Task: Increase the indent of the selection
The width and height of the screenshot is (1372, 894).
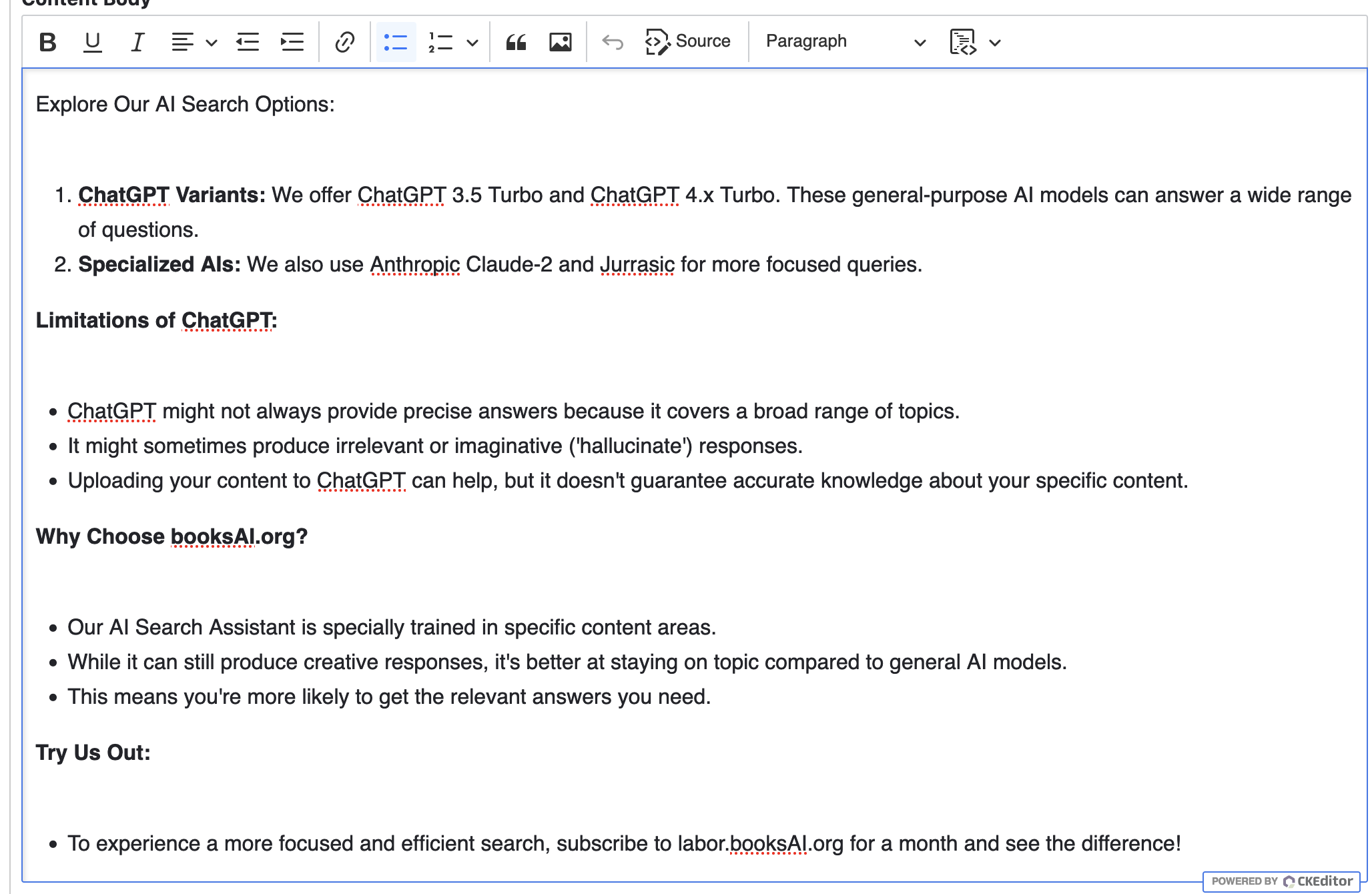Action: tap(292, 41)
